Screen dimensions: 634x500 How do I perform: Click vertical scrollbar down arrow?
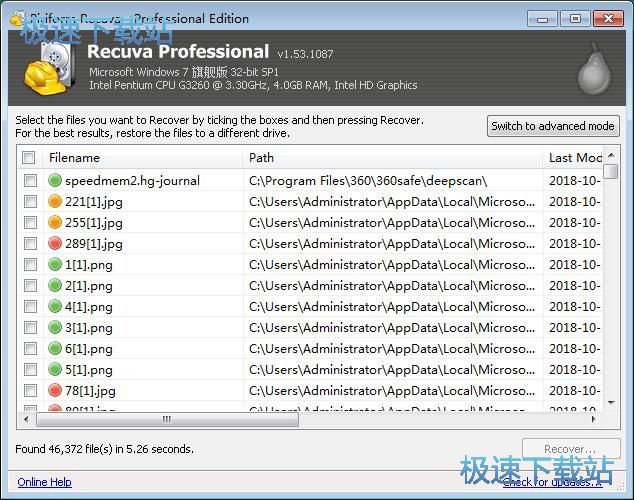(611, 403)
